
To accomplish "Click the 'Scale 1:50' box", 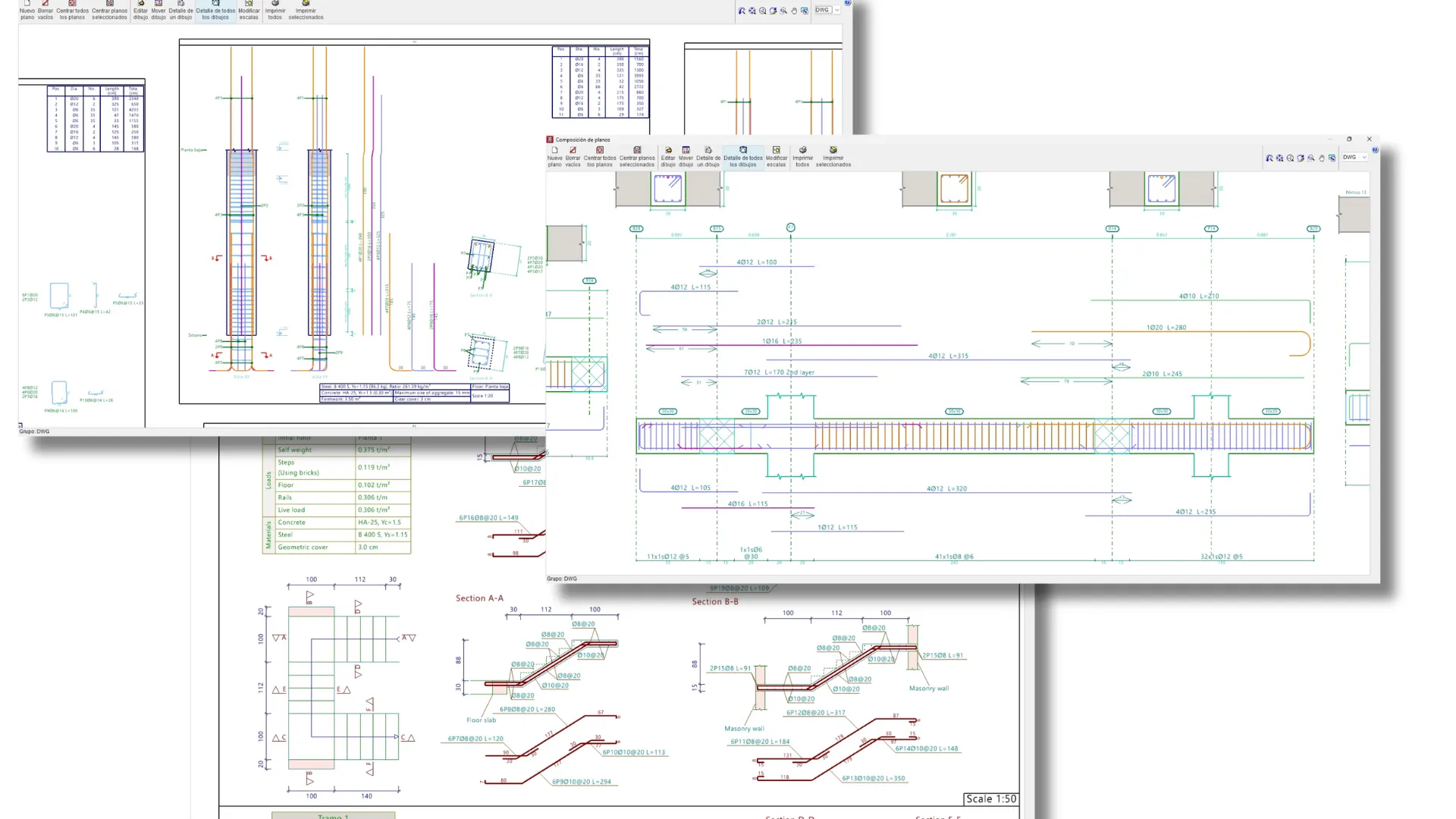I will coord(991,799).
